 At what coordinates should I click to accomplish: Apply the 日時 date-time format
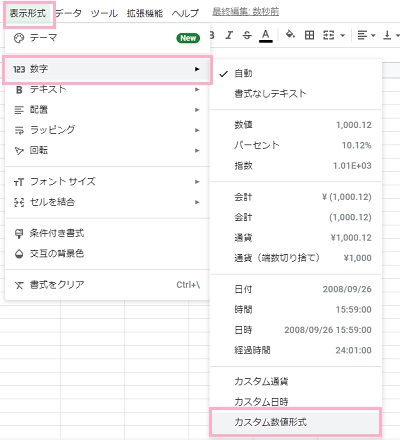coord(296,330)
